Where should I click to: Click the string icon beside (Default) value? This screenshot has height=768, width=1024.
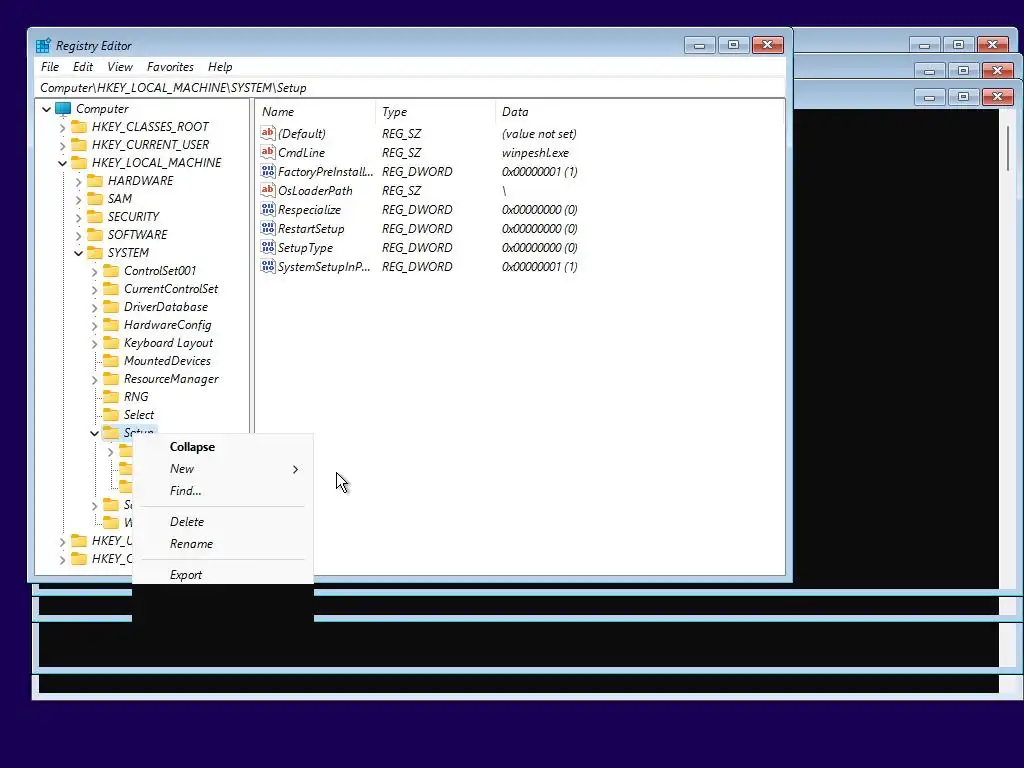coord(268,133)
